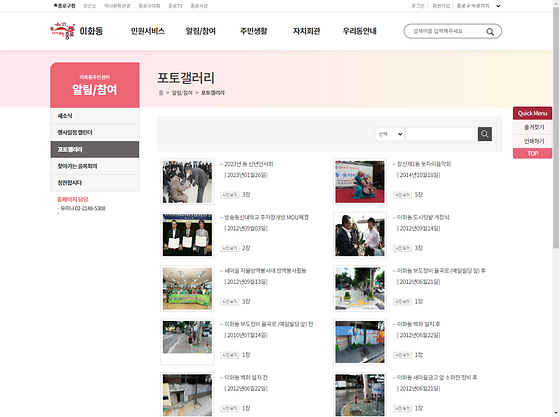Open the 새마을 자율방역봉사대 thumbnail

pyautogui.click(x=187, y=288)
